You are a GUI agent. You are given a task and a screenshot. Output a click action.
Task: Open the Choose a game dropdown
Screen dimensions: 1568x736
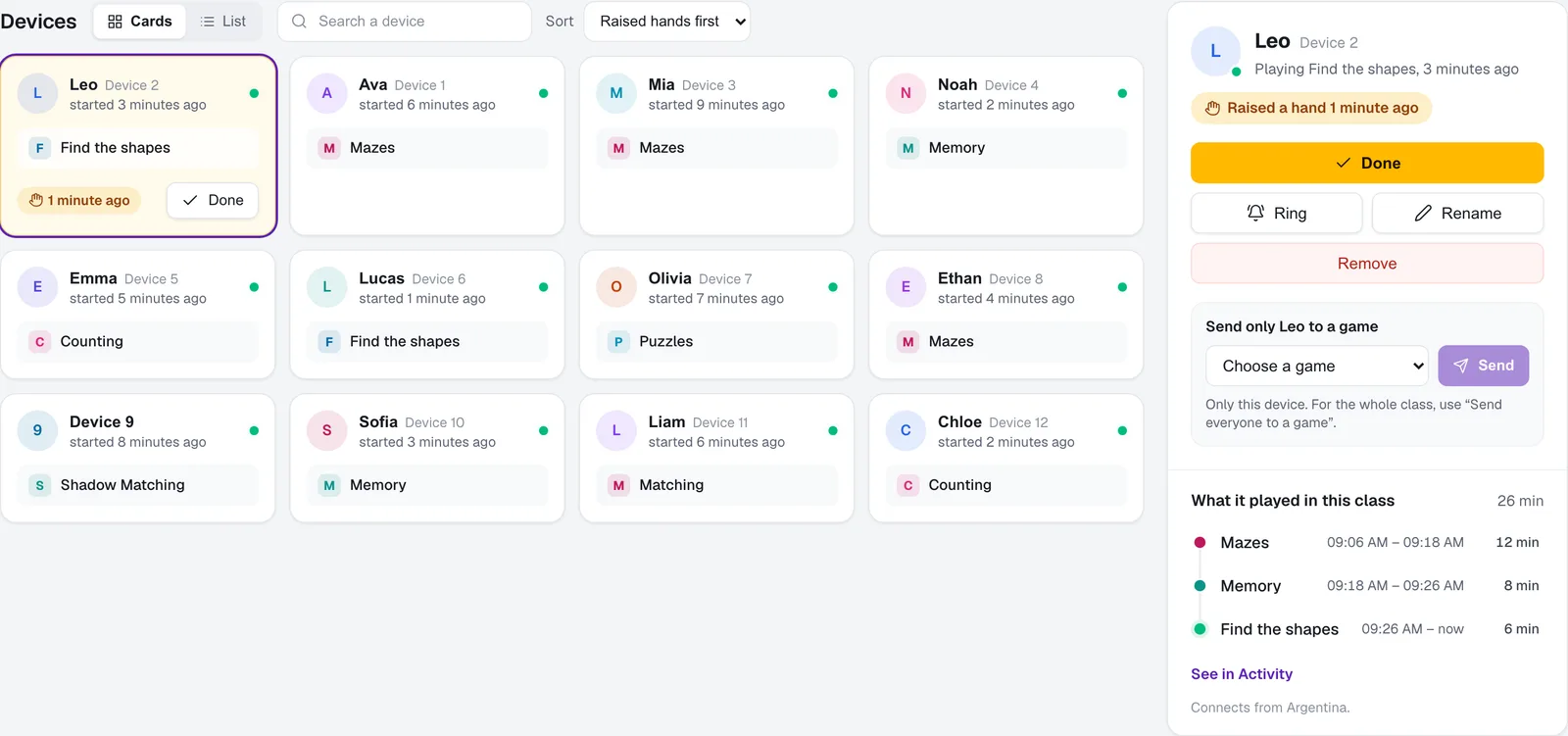pyautogui.click(x=1316, y=366)
